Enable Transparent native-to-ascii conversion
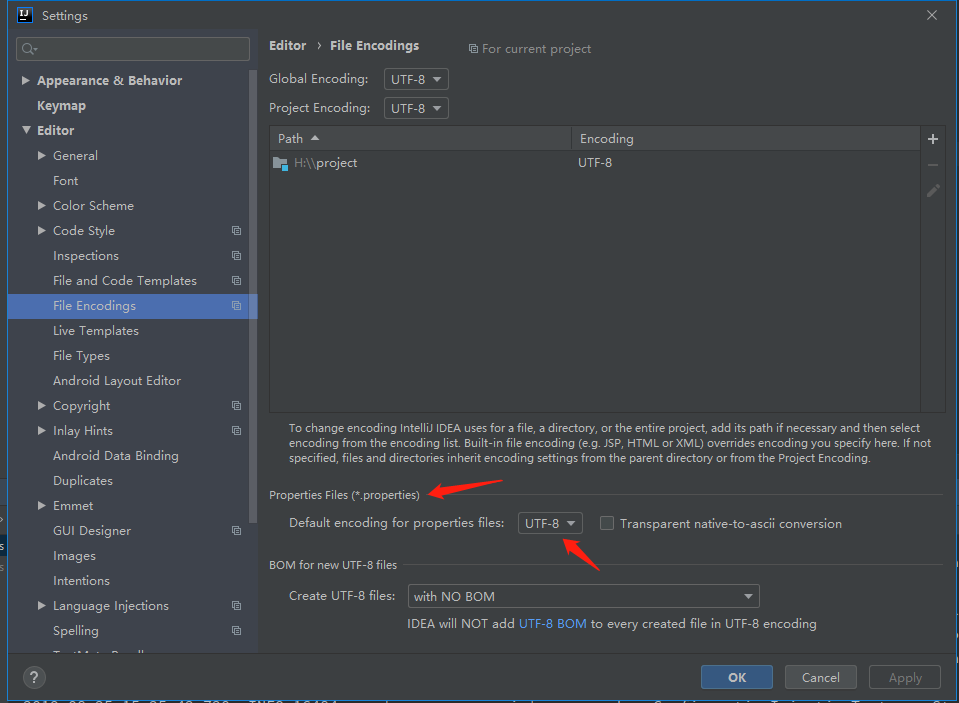959x703 pixels. click(x=607, y=523)
